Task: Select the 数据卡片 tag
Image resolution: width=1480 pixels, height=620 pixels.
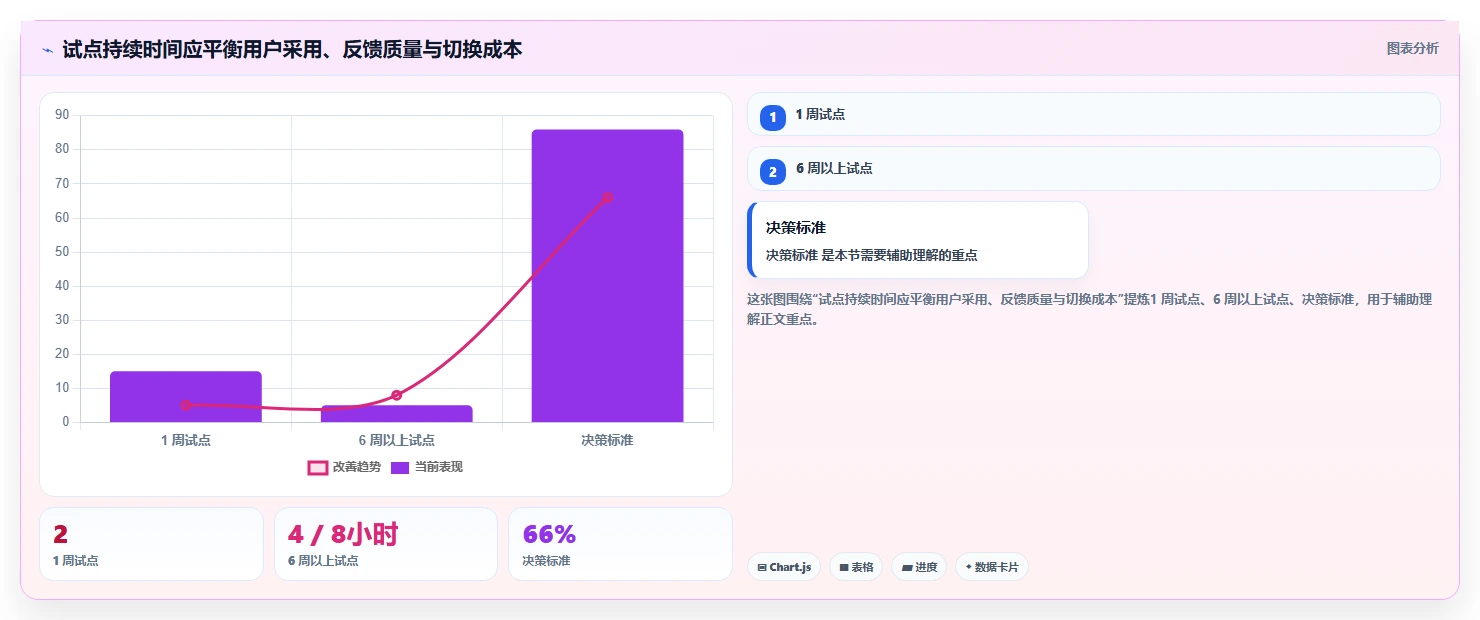Action: pyautogui.click(x=992, y=567)
